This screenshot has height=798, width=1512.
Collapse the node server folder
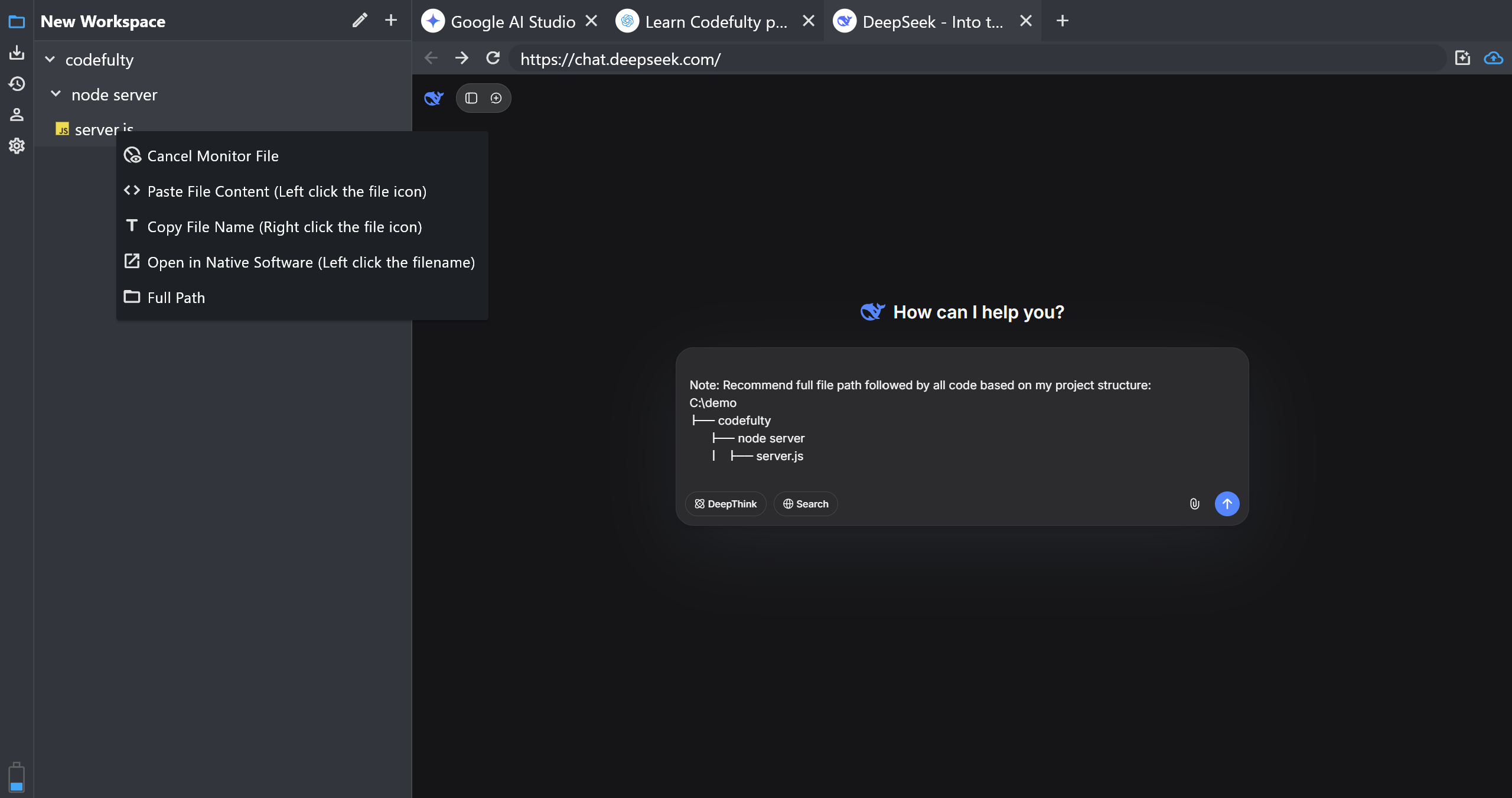(56, 95)
